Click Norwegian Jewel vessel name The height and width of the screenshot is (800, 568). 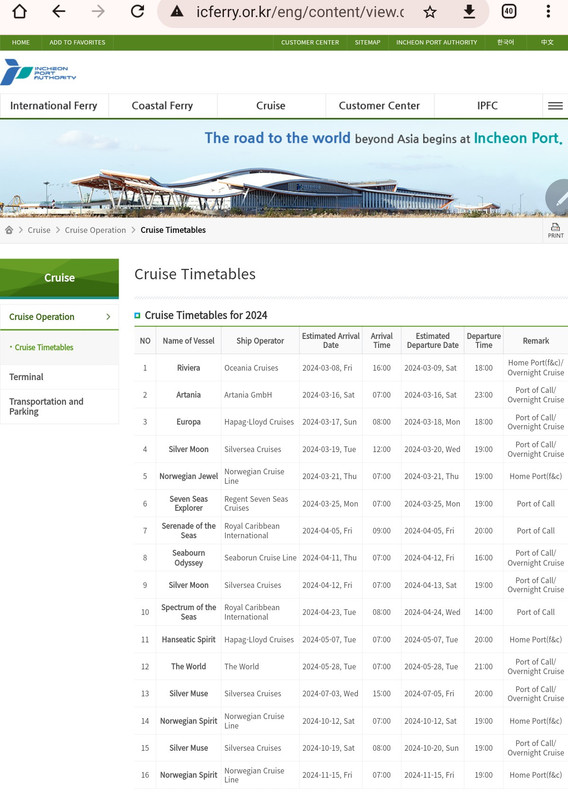[x=188, y=476]
